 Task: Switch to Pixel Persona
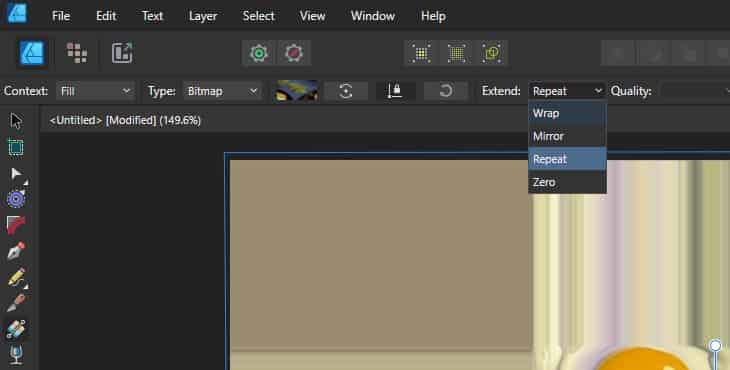pyautogui.click(x=77, y=53)
